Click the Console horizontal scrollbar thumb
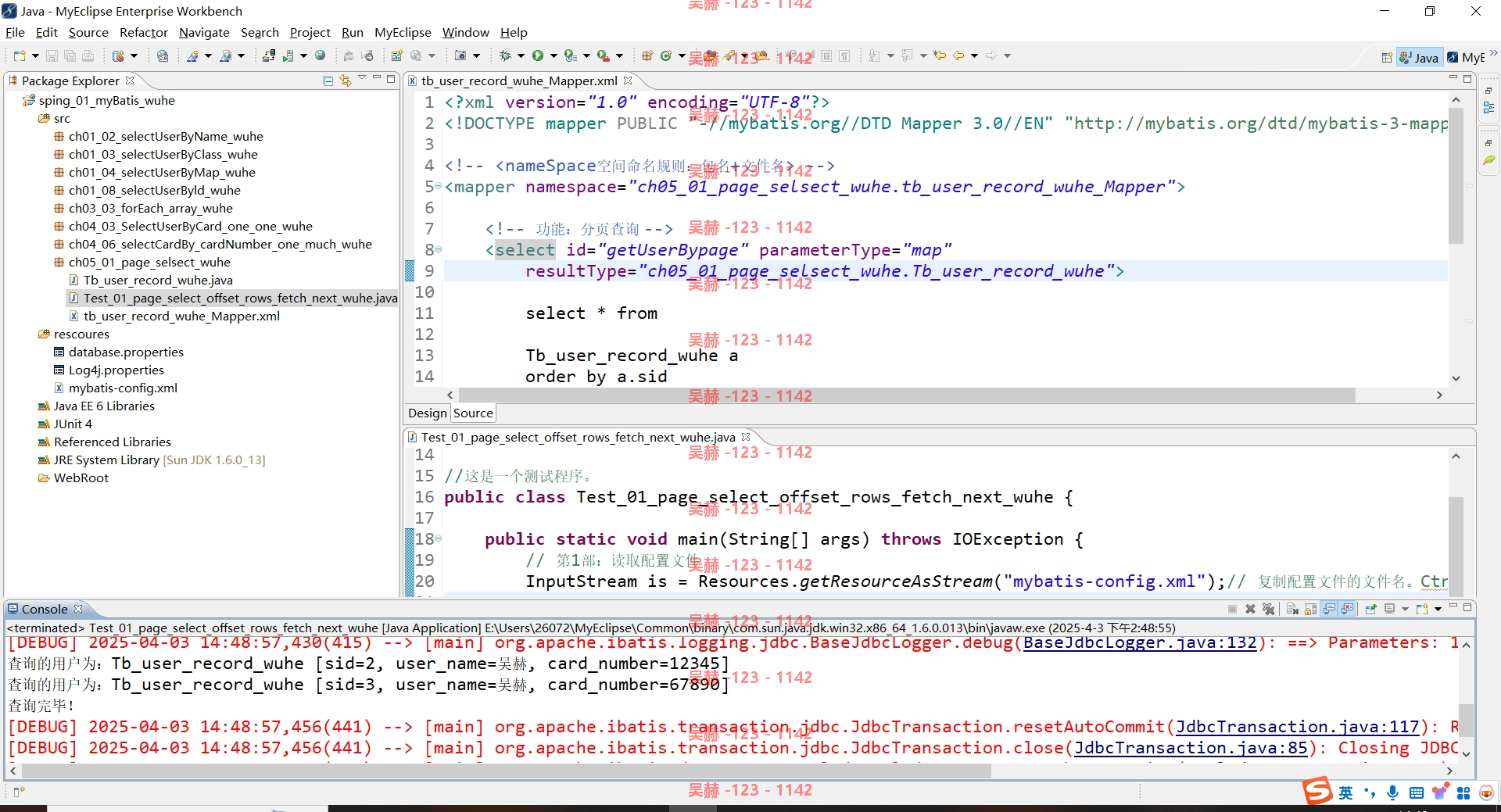The height and width of the screenshot is (812, 1501). (x=507, y=771)
